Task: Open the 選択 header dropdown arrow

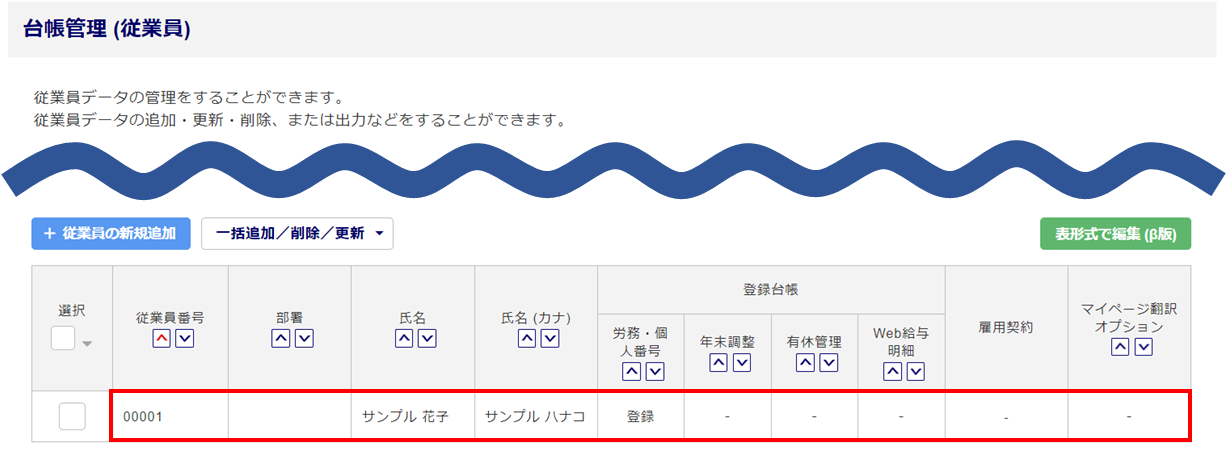Action: point(87,344)
